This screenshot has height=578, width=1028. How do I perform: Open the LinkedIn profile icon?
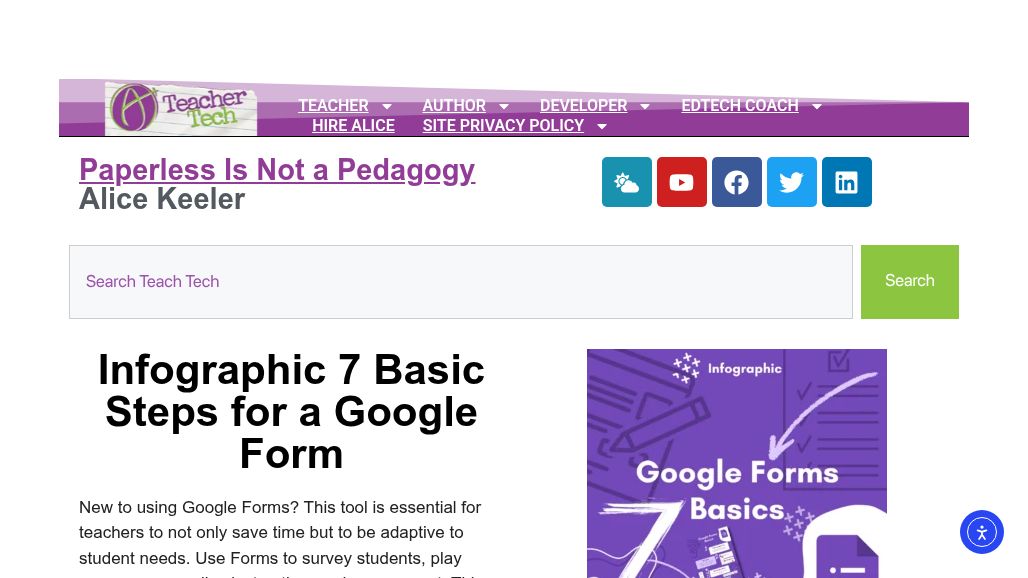pyautogui.click(x=847, y=182)
